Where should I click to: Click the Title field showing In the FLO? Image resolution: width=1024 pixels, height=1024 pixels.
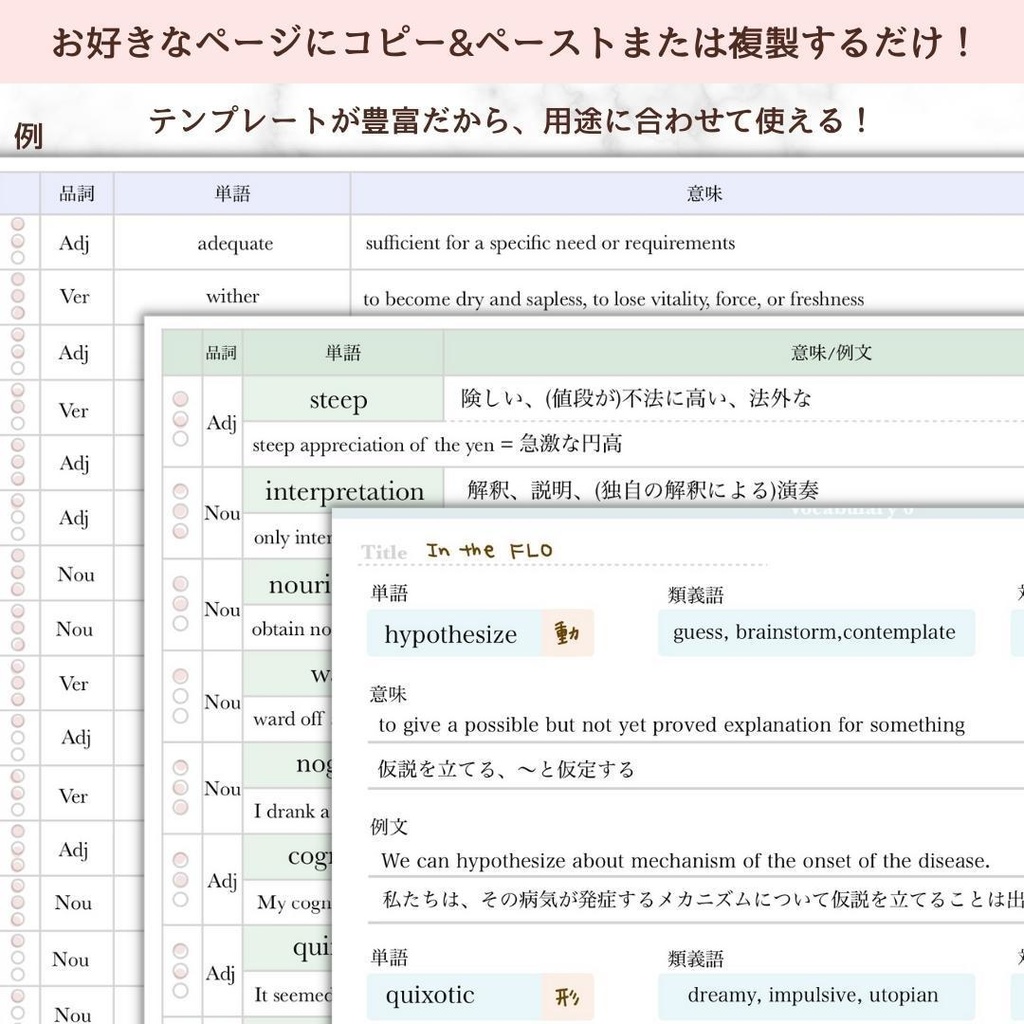[490, 548]
